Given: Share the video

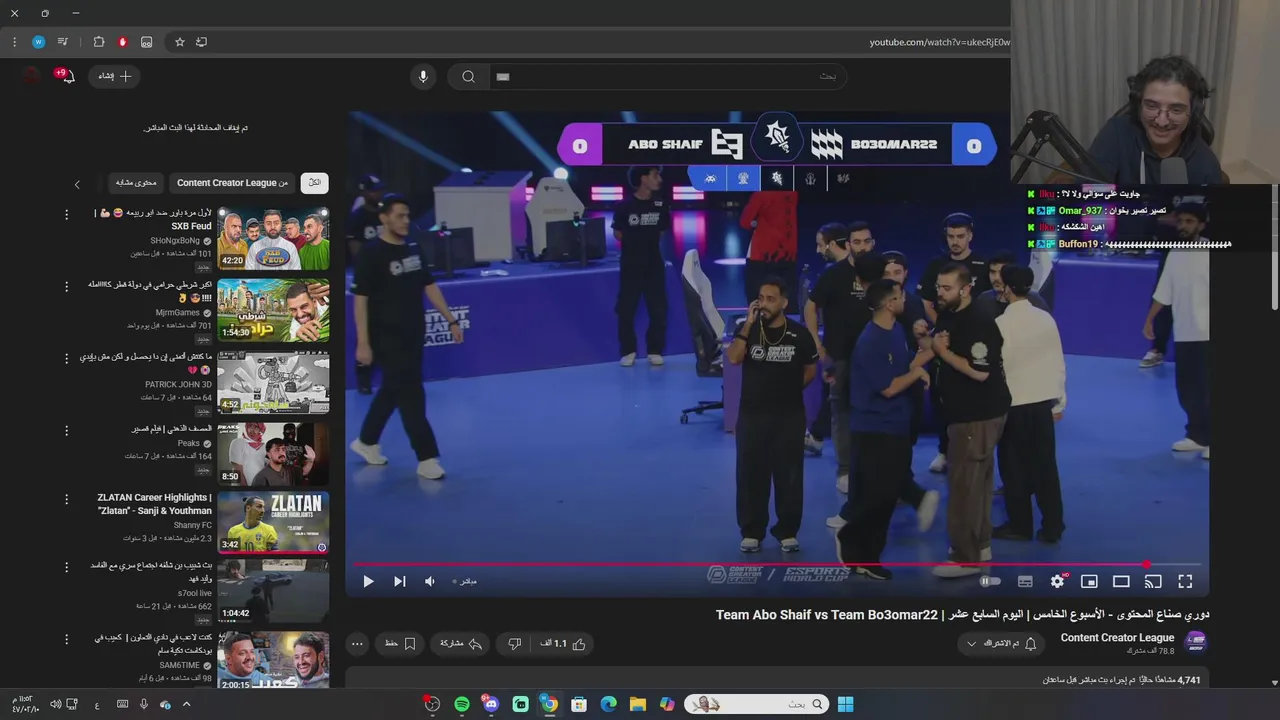Looking at the screenshot, I should (x=461, y=644).
